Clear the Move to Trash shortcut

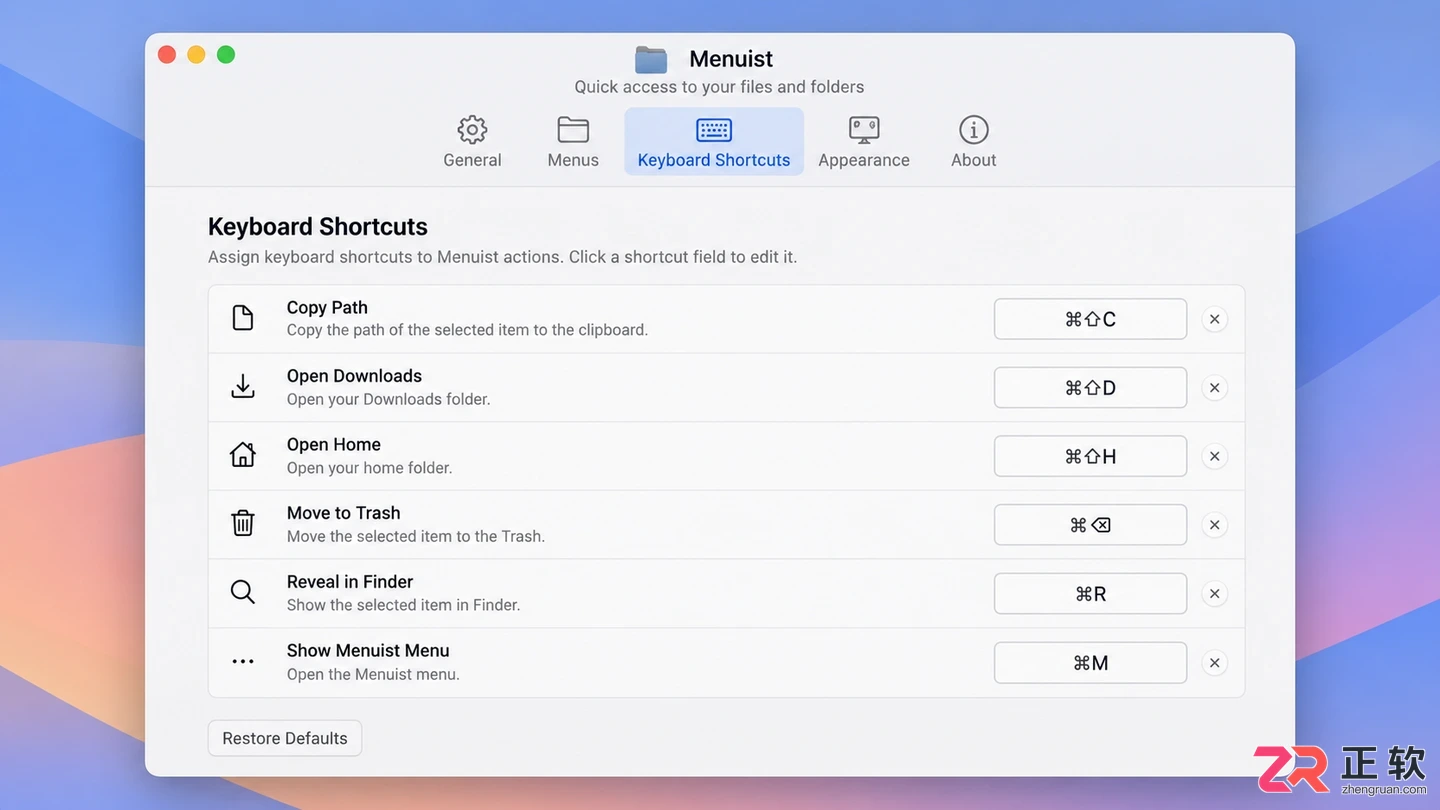[x=1214, y=525]
